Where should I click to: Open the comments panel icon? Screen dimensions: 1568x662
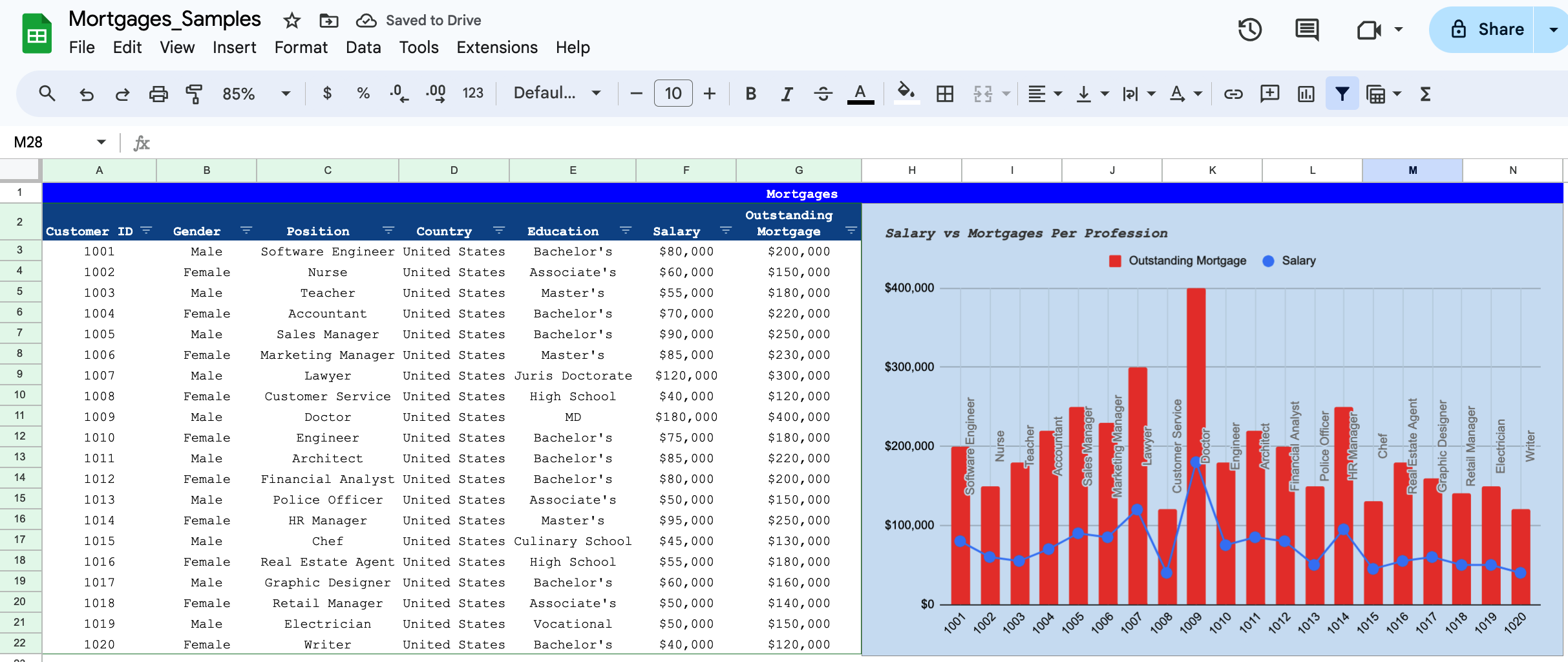click(1307, 30)
